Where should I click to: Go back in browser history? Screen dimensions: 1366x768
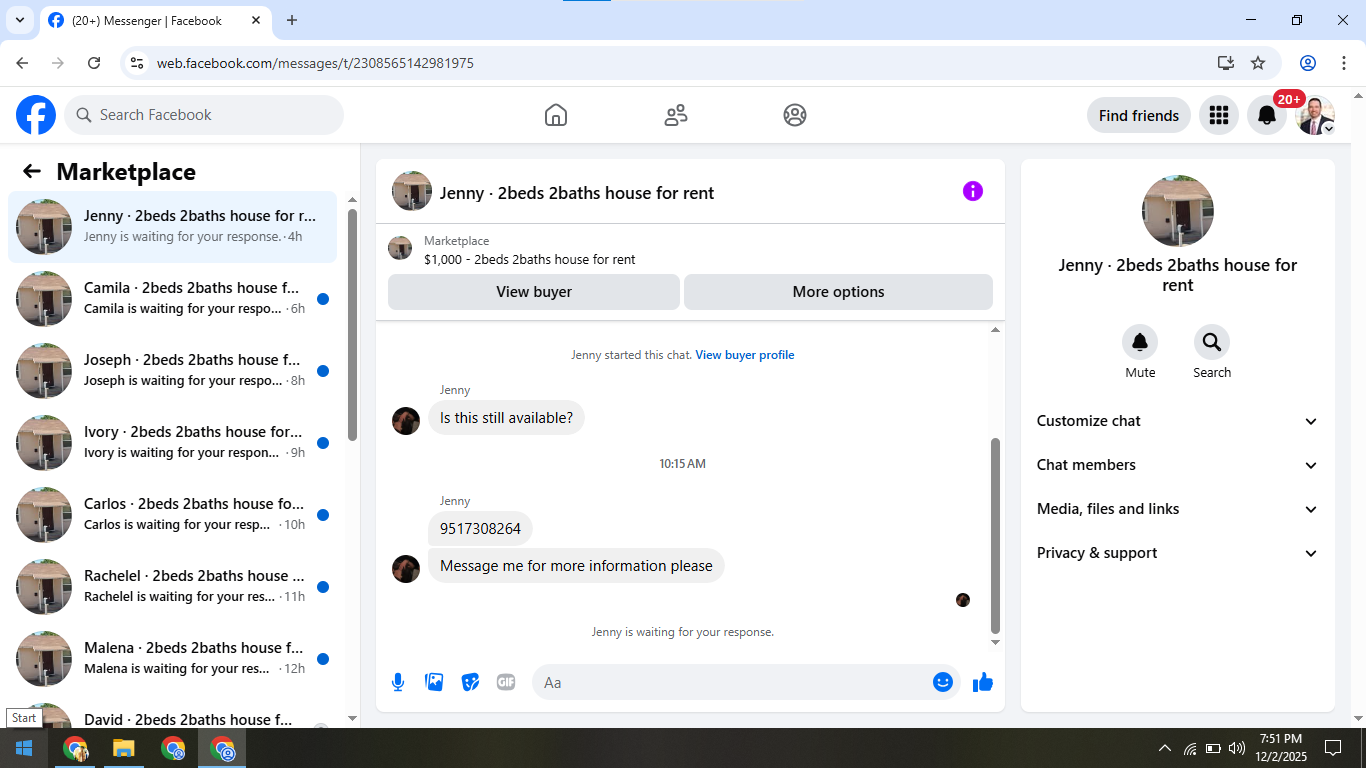[23, 63]
